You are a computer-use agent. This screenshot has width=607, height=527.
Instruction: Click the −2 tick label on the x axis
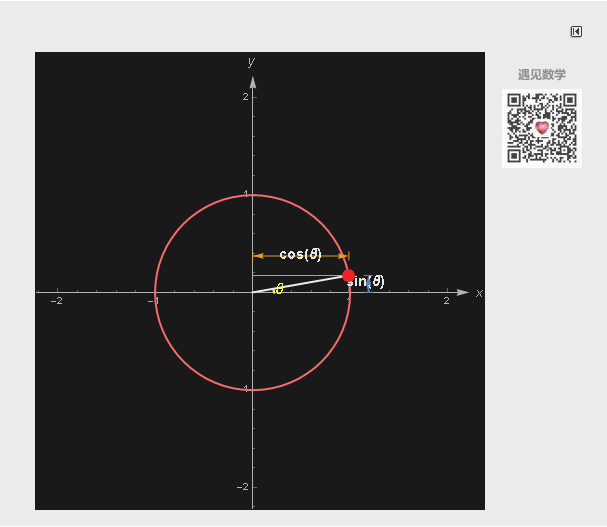coord(57,301)
